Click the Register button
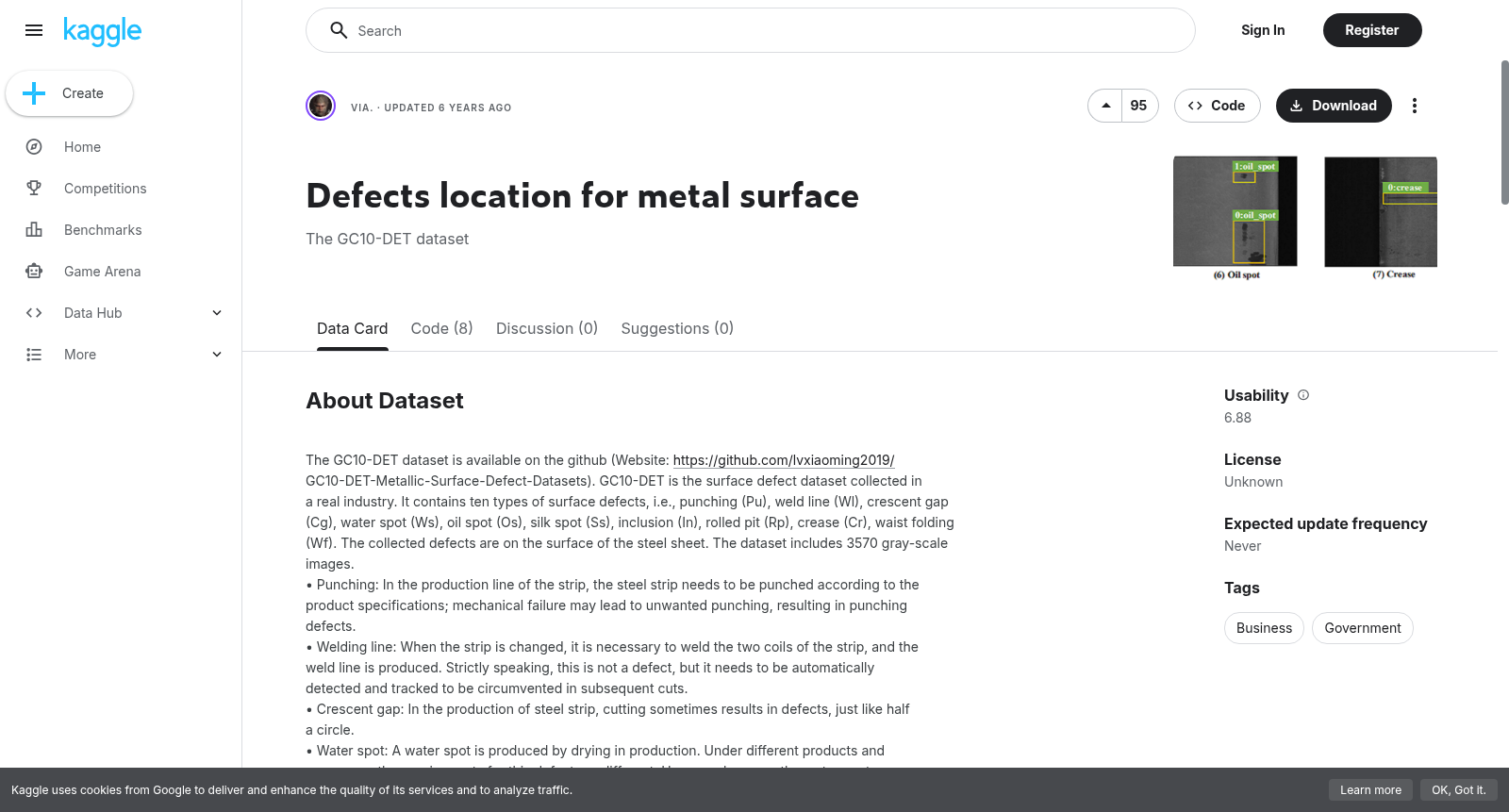1509x812 pixels. point(1372,30)
